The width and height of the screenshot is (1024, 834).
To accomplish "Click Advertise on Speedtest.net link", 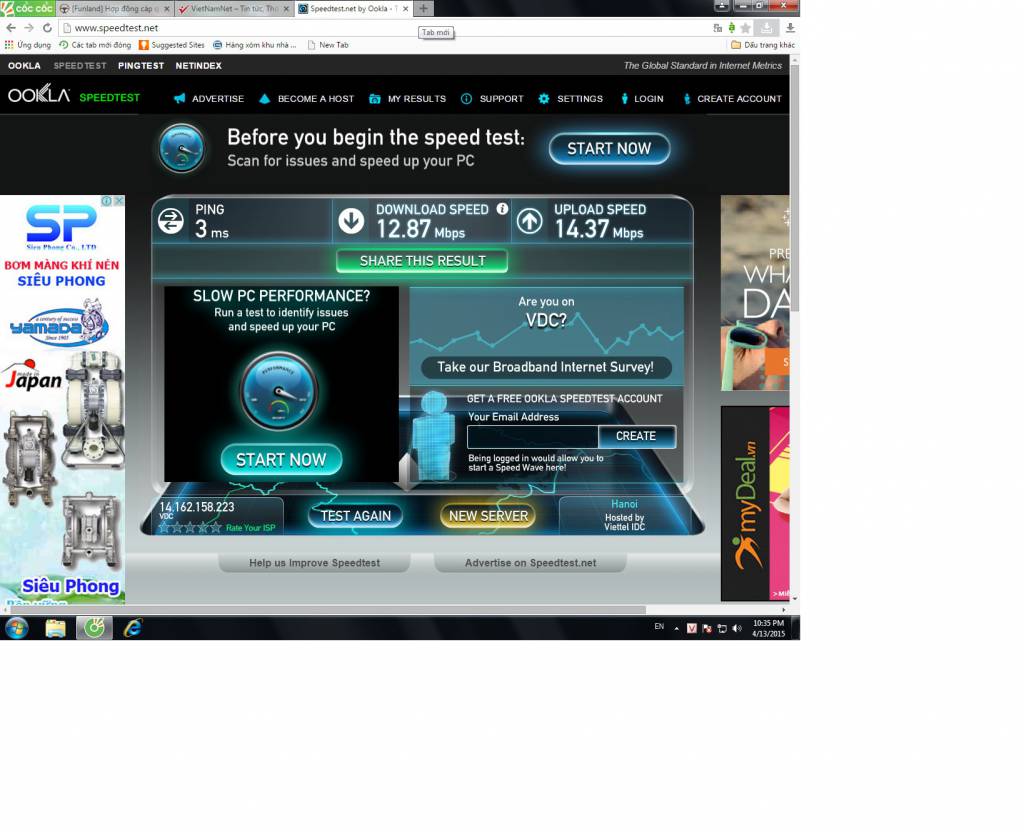I will coord(530,563).
